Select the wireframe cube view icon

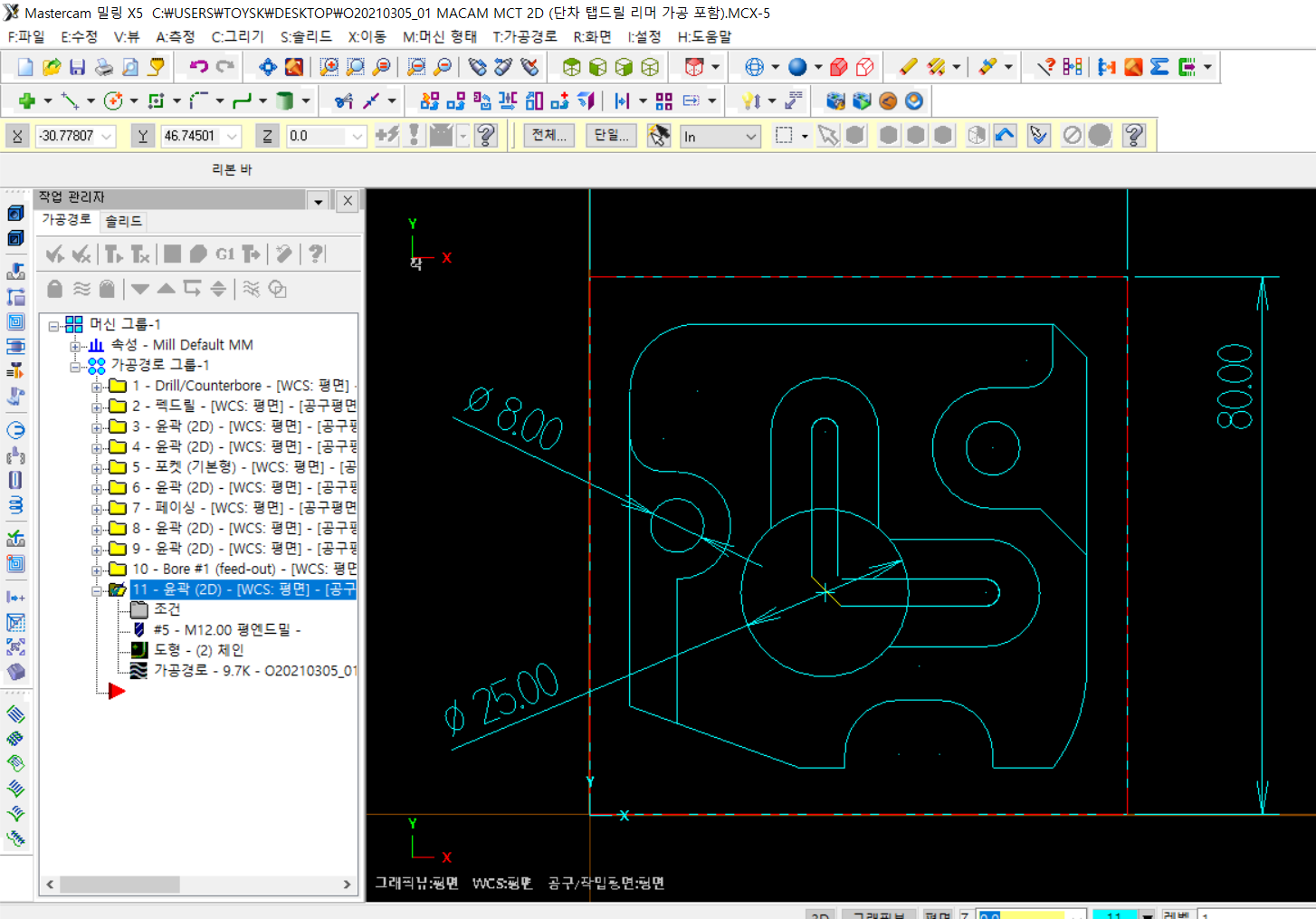click(x=650, y=67)
